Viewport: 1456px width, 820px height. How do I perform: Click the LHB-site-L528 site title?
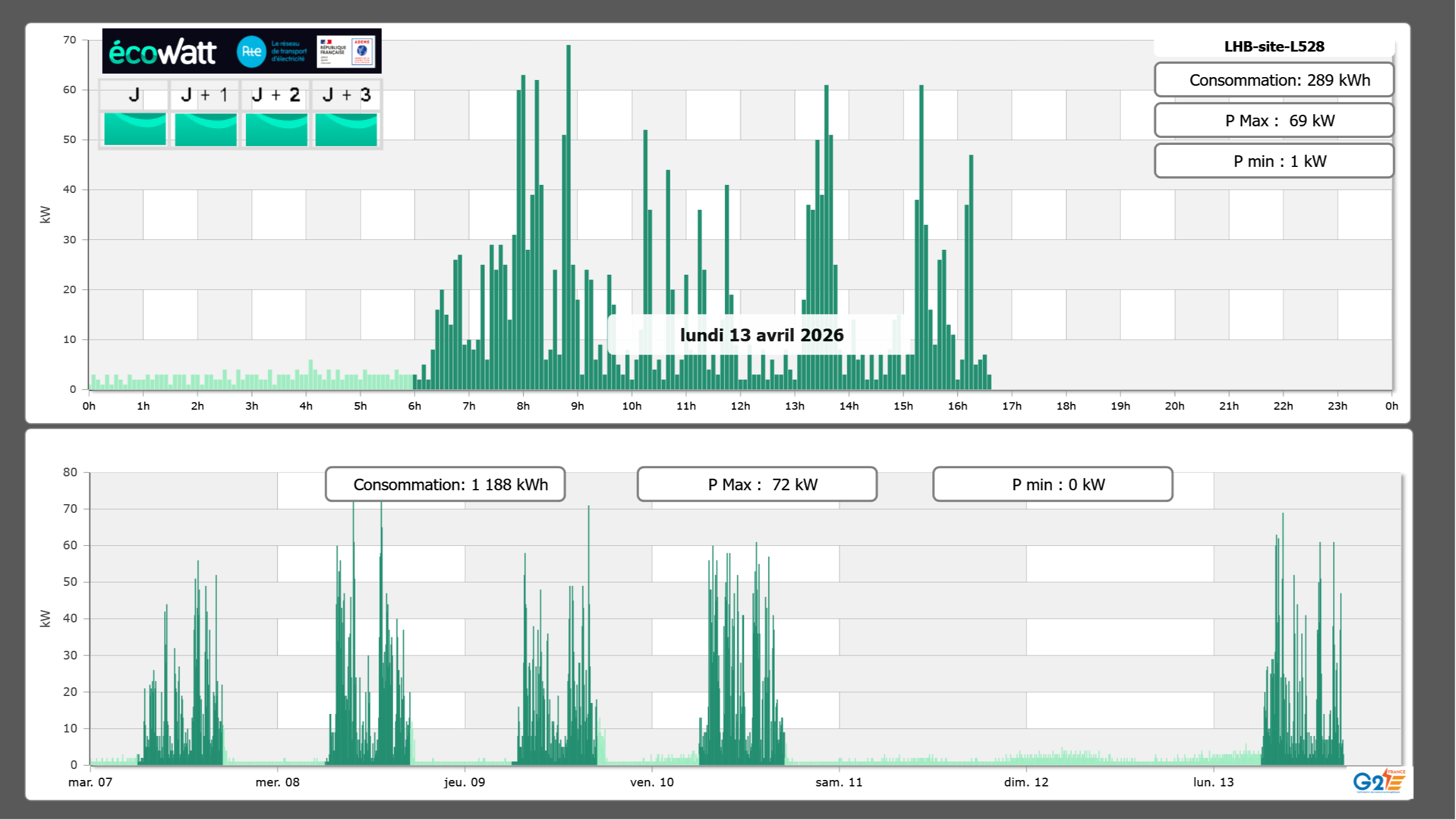(x=1274, y=46)
